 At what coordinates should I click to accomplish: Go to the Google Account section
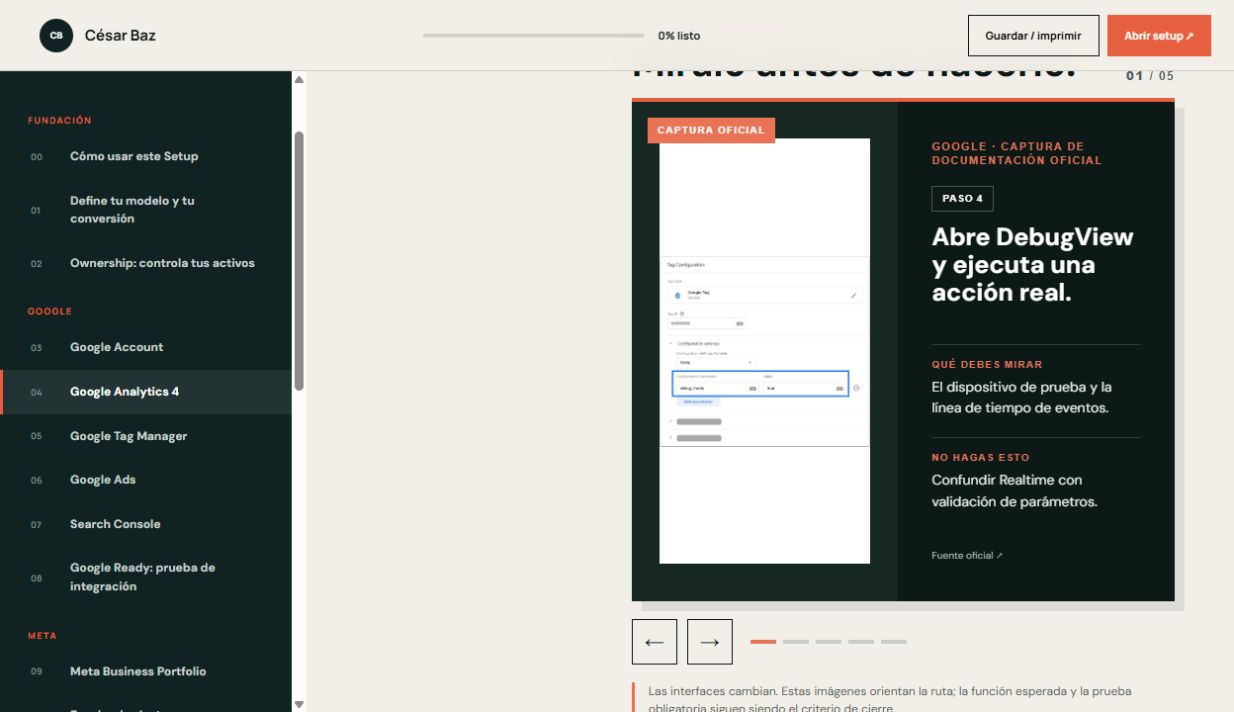coord(146,347)
